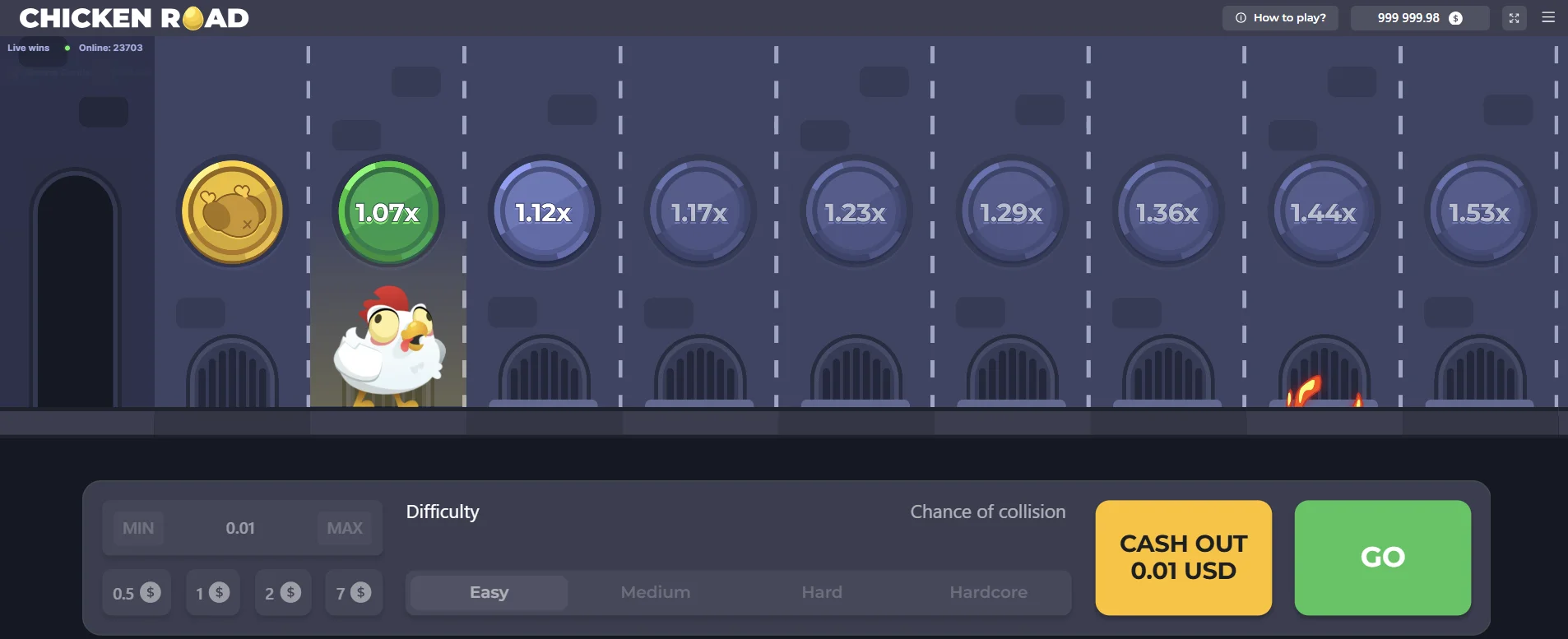Click the bet amount field showing 0.01
This screenshot has height=639, width=1568.
coord(240,528)
